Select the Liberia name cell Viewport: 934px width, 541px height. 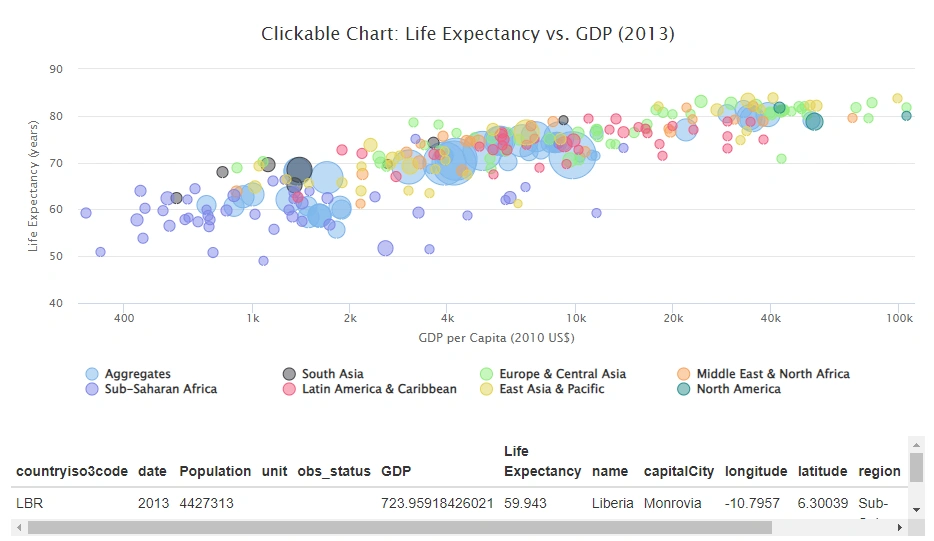[612, 503]
